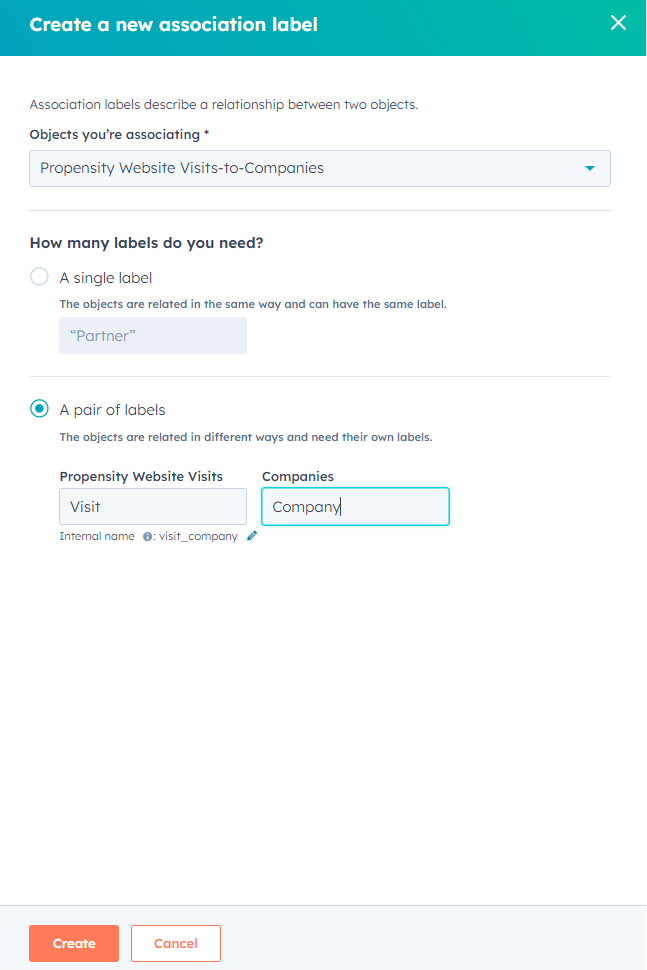This screenshot has width=647, height=970.
Task: Expand the dropdown caret for associated objects
Action: (590, 168)
